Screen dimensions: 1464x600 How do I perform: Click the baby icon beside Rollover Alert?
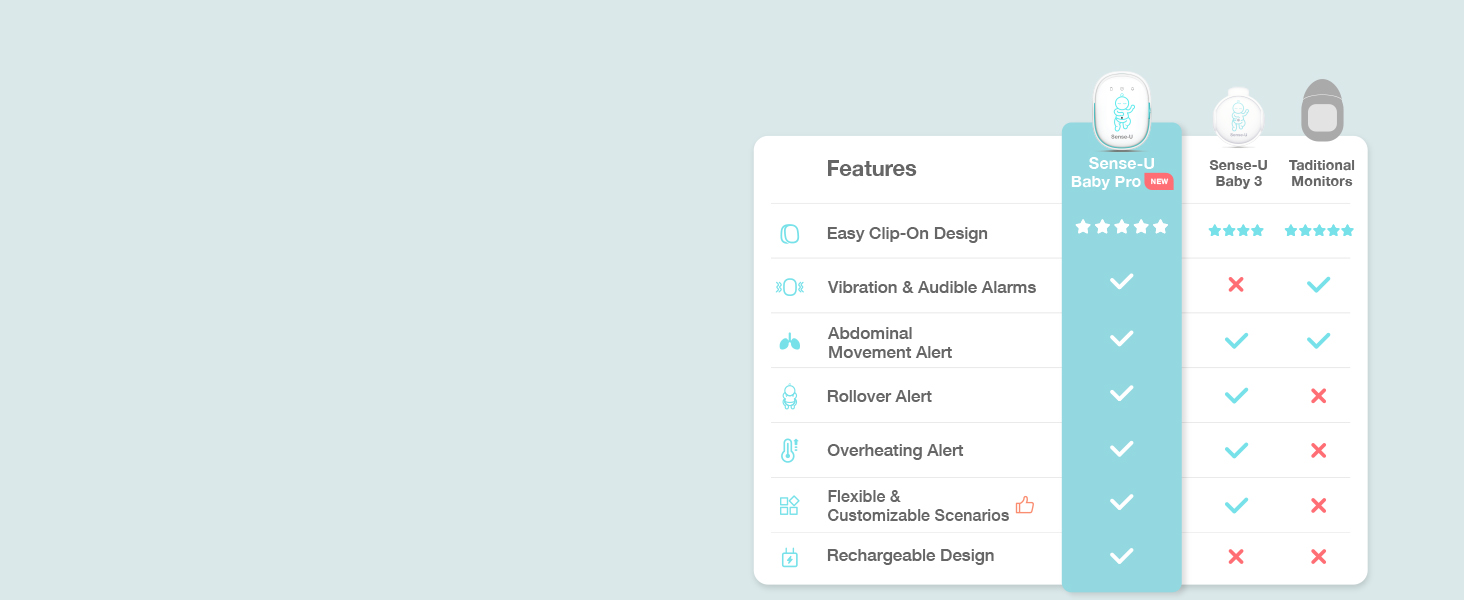pyautogui.click(x=790, y=397)
